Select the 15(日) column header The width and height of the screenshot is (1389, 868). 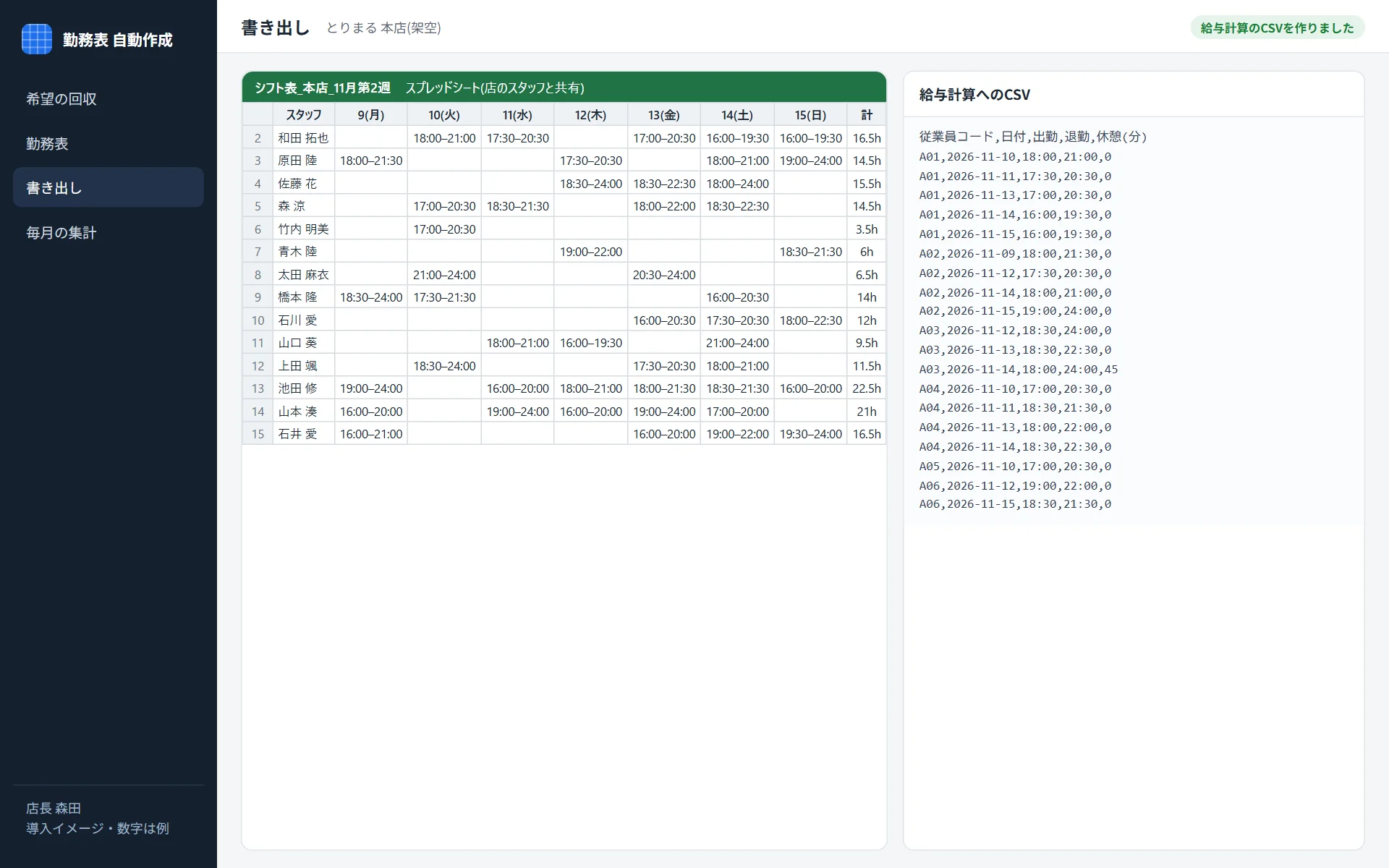pyautogui.click(x=810, y=114)
